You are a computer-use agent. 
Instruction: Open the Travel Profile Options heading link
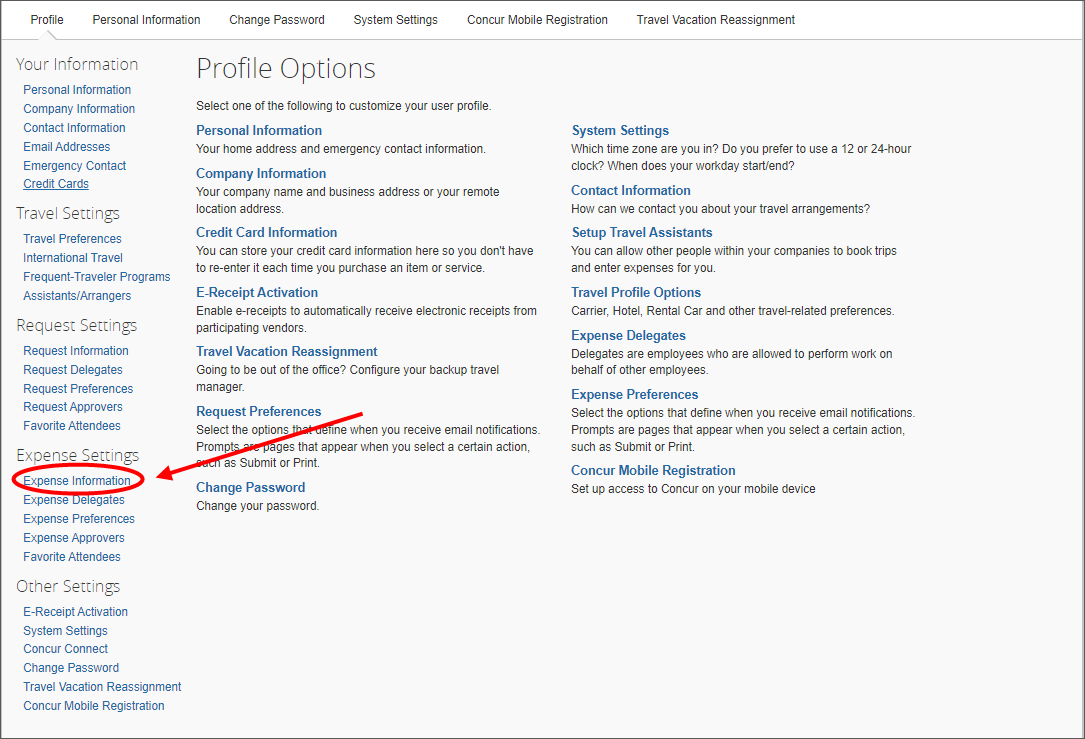(636, 293)
